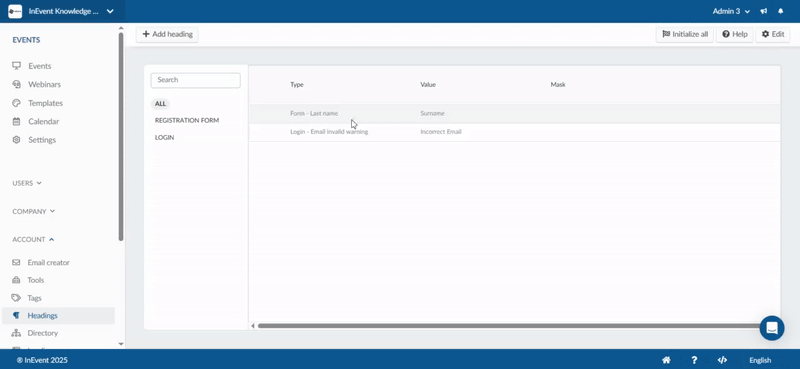The height and width of the screenshot is (369, 800).
Task: Select the REGISTRATION FORM filter
Action: [x=187, y=120]
